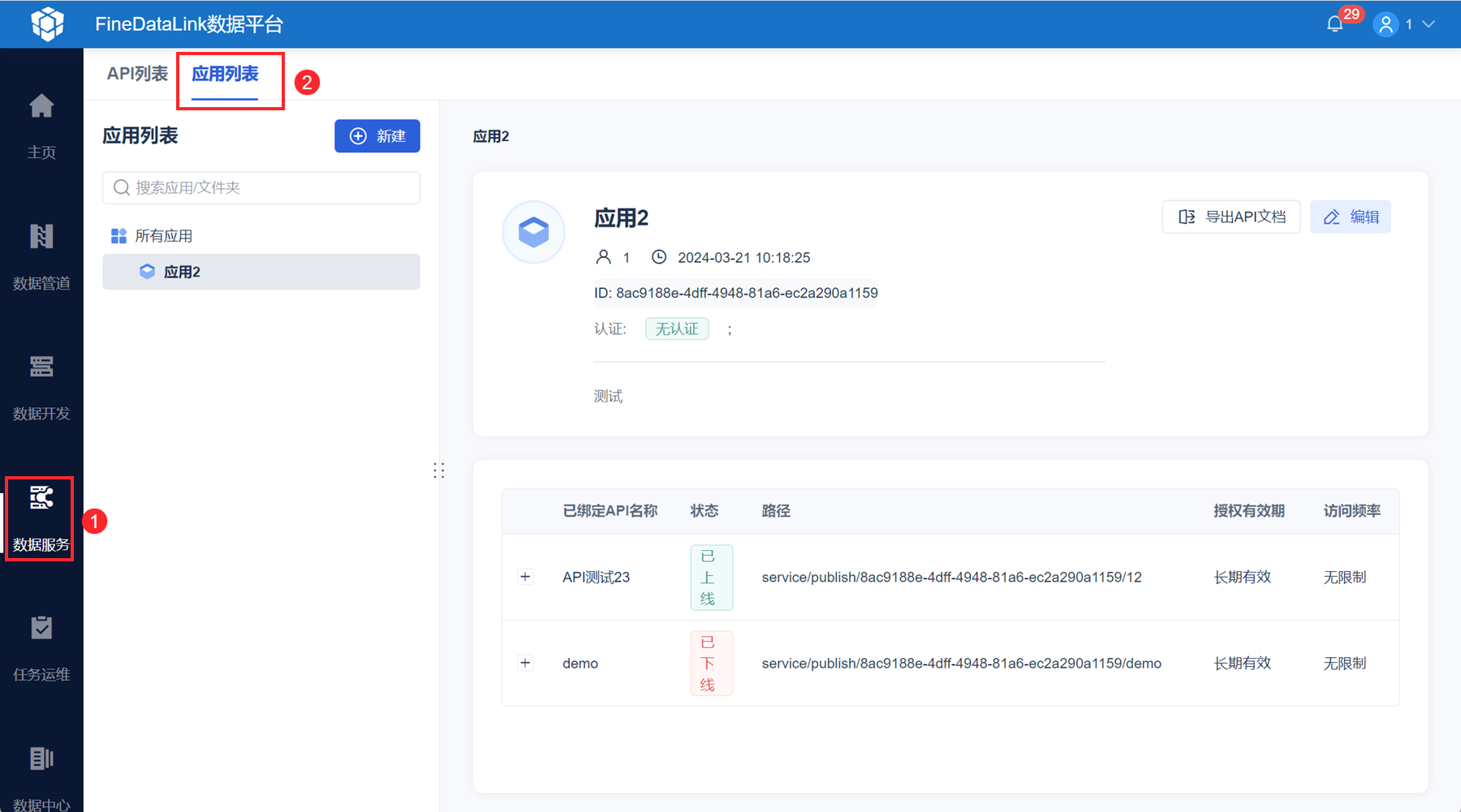This screenshot has height=812, width=1461.
Task: Click the creator user icon
Action: click(x=603, y=257)
